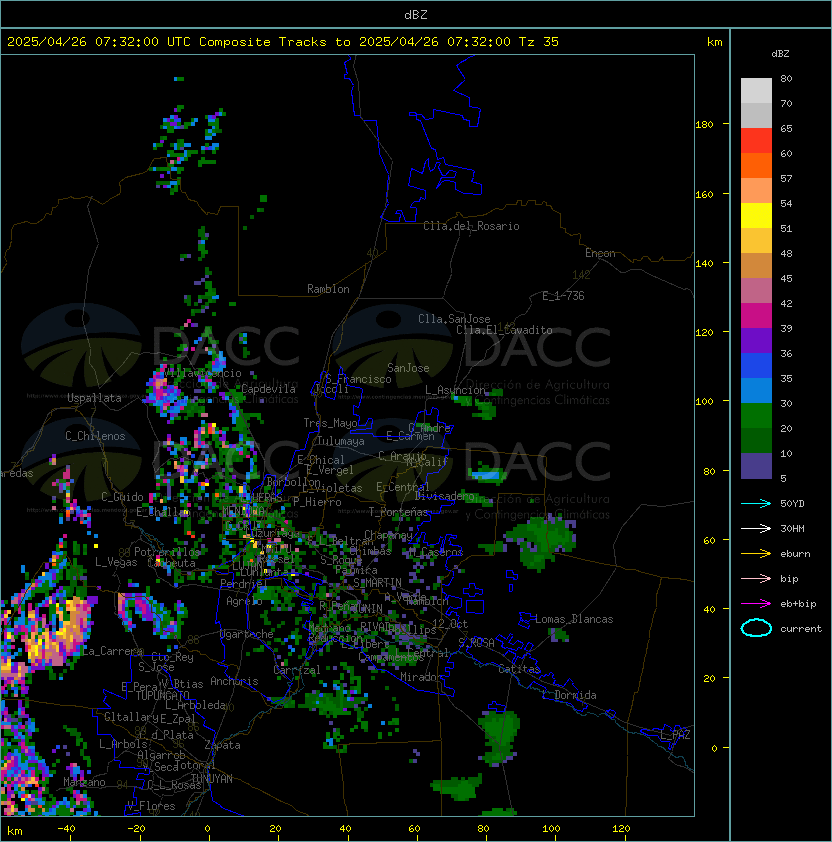Select the bright green 30–20 dBZ swatch

tap(756, 416)
